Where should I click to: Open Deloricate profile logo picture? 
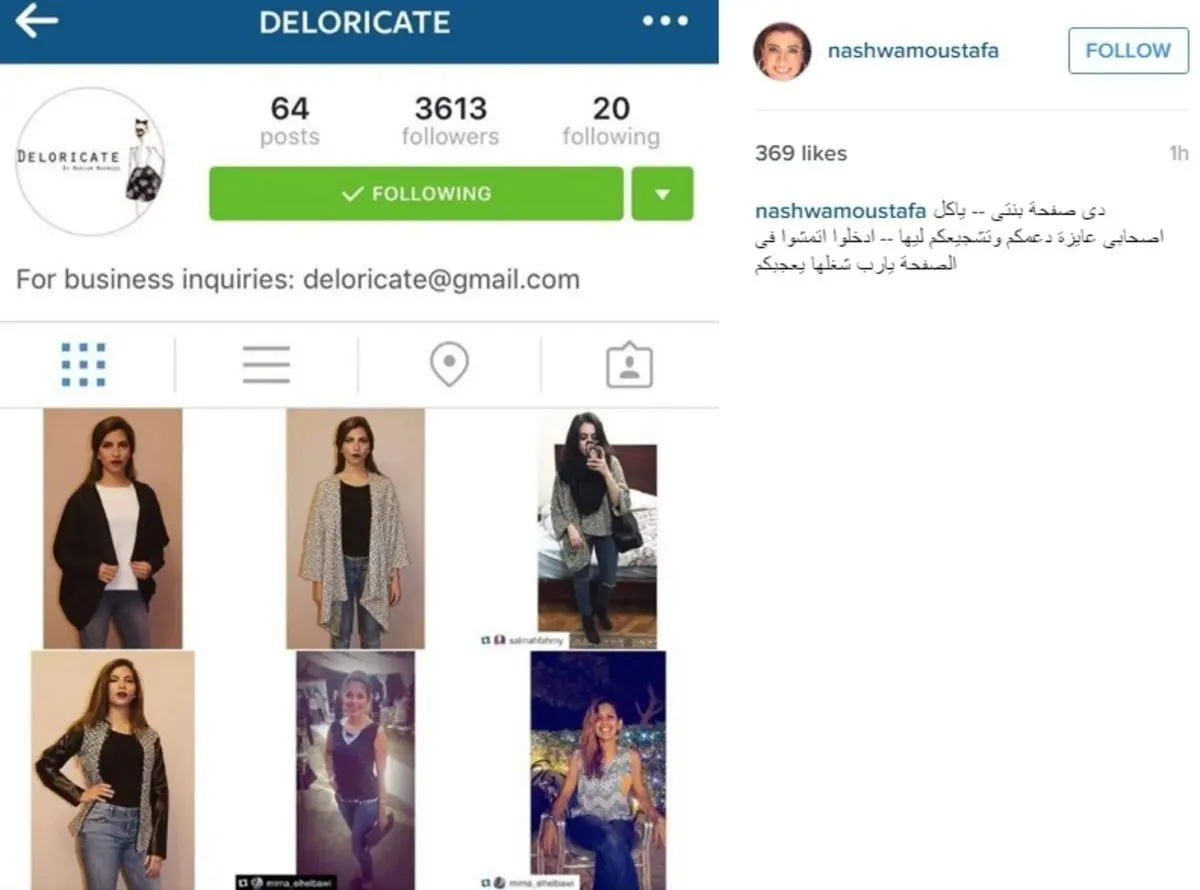click(91, 161)
